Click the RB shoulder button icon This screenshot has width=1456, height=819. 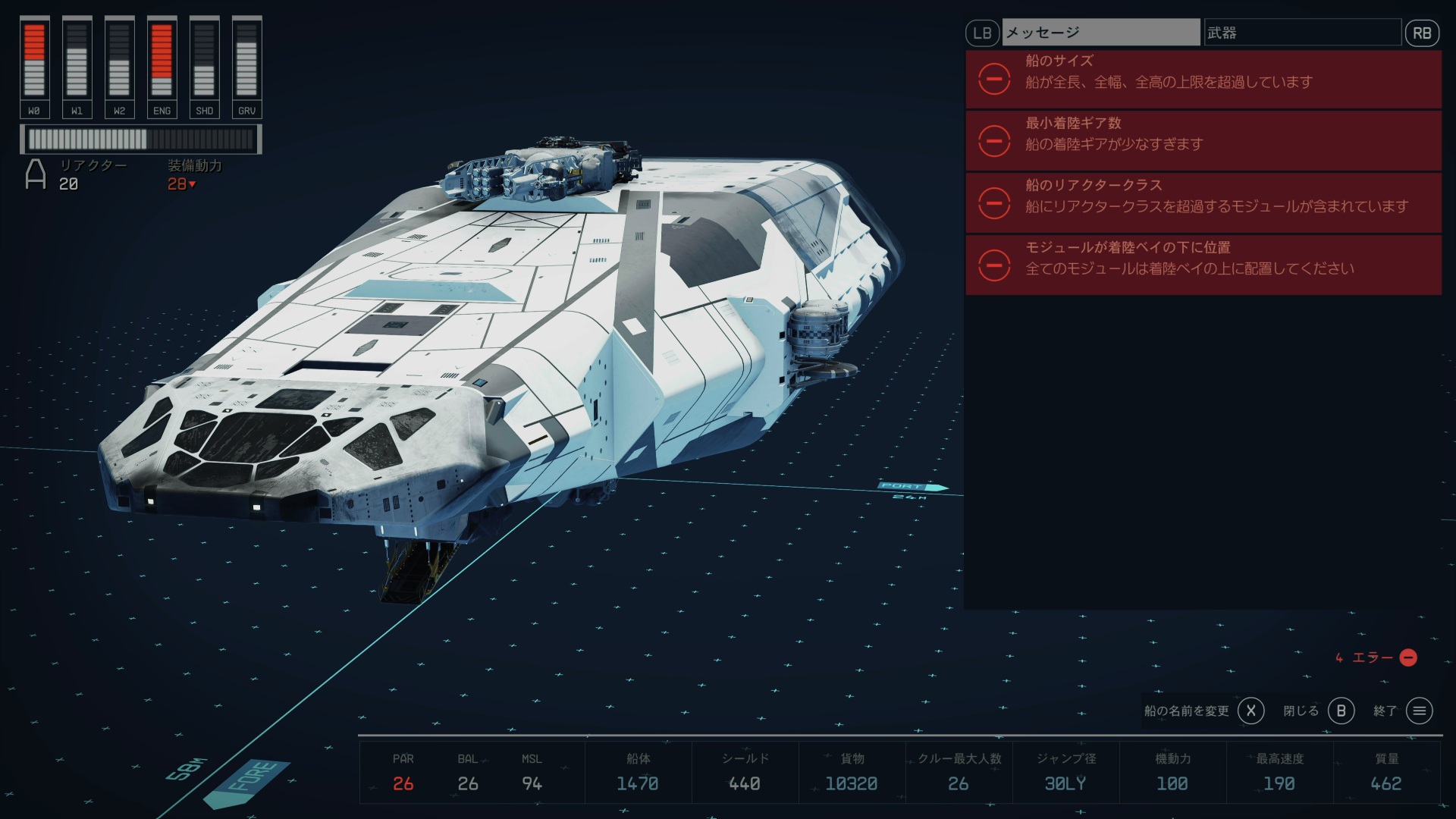[1422, 33]
